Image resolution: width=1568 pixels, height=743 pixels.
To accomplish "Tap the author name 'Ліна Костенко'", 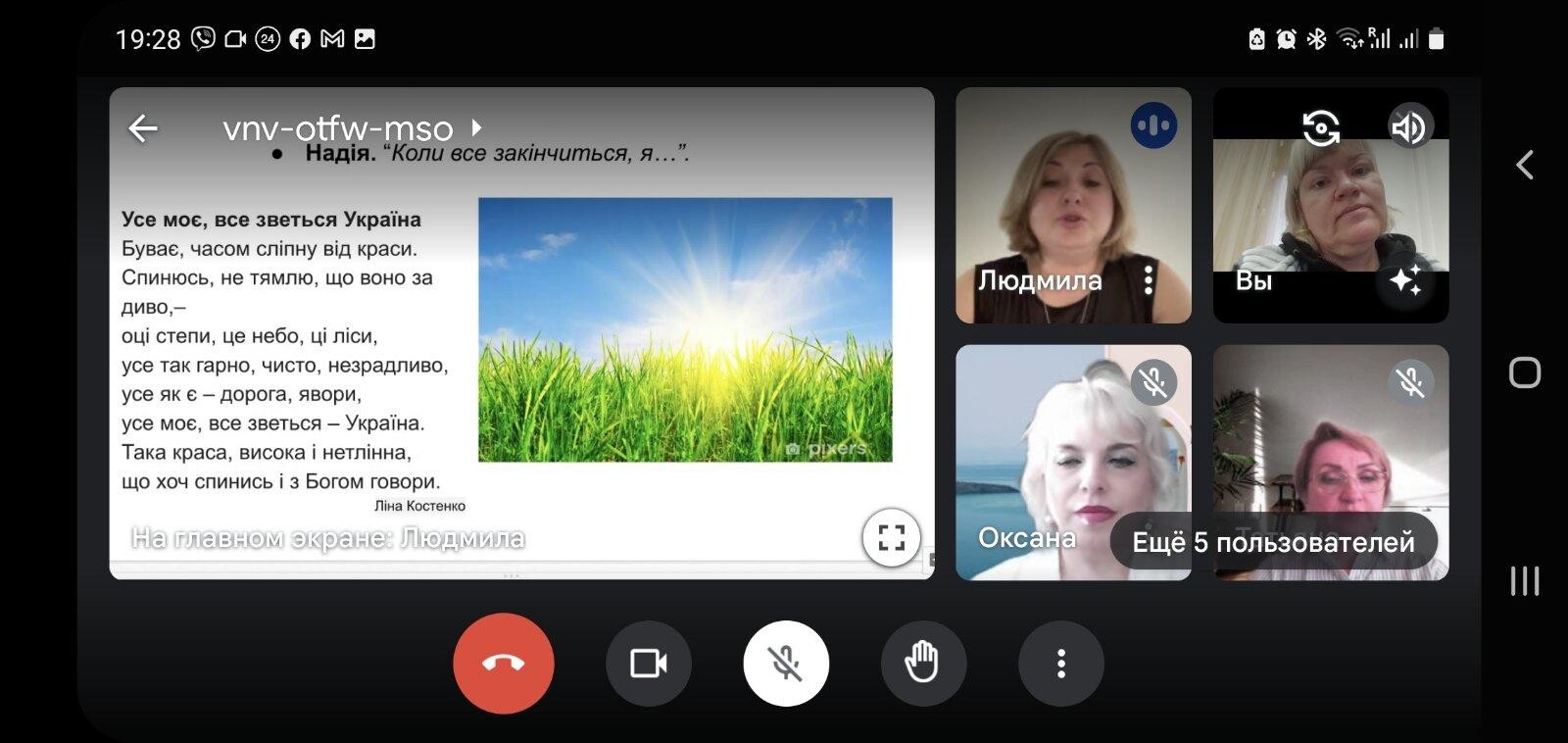I will (419, 506).
